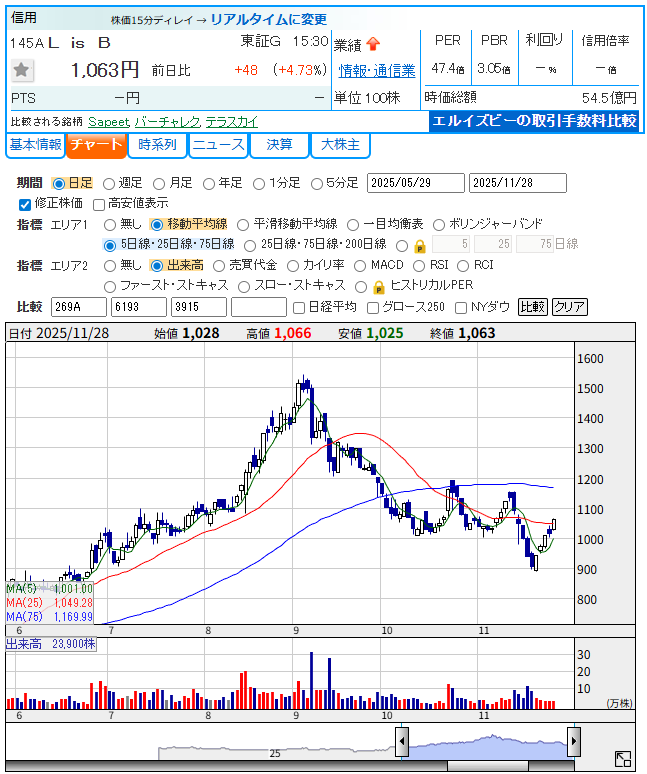Select 移動平均線 indicator
The image size is (647, 774).
click(x=156, y=225)
